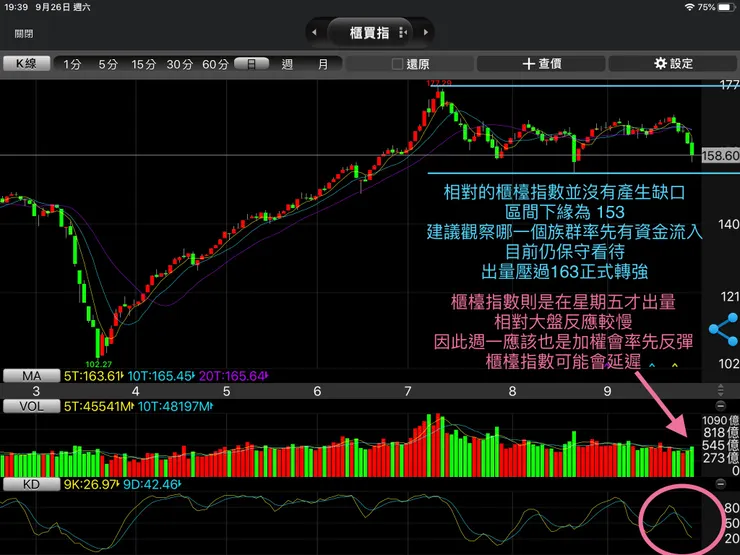Open the 查價 price lookup
The image size is (740, 555).
pyautogui.click(x=541, y=64)
